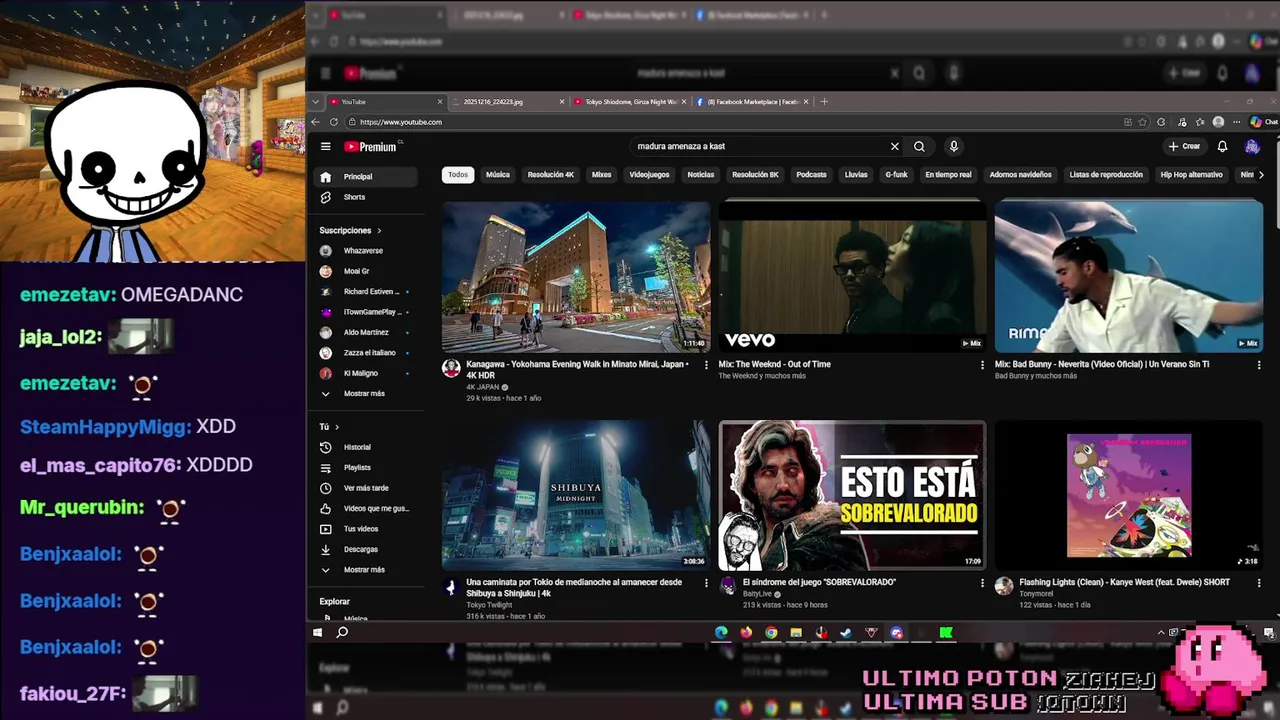1280x720 pixels.
Task: Open the Bad Bunny Neverita mix thumbnail
Action: coord(1129,276)
